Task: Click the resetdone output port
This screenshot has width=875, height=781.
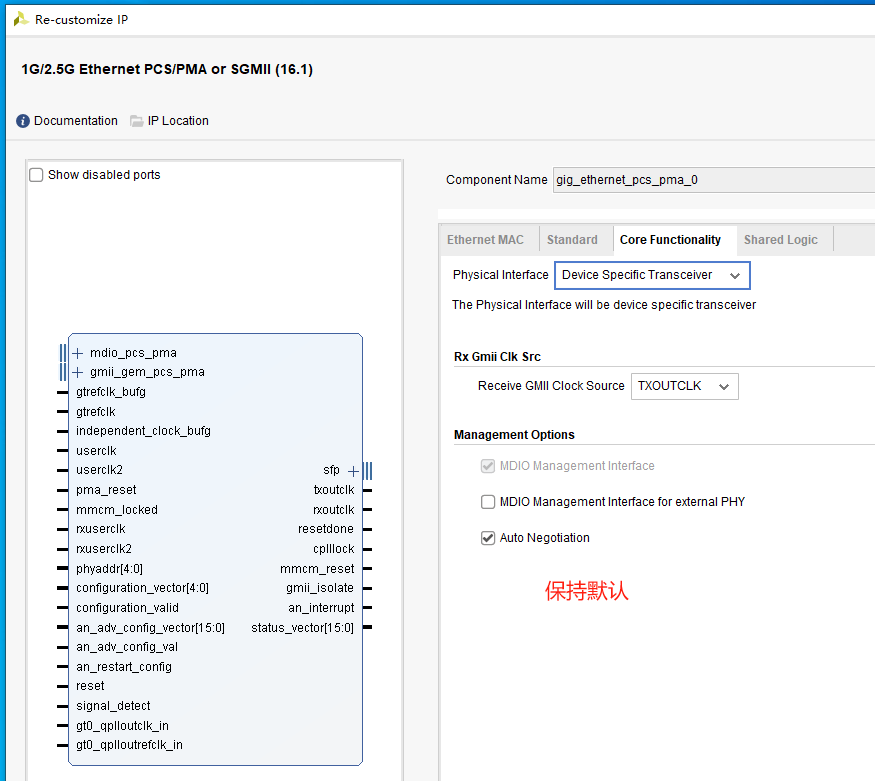Action: tap(326, 529)
